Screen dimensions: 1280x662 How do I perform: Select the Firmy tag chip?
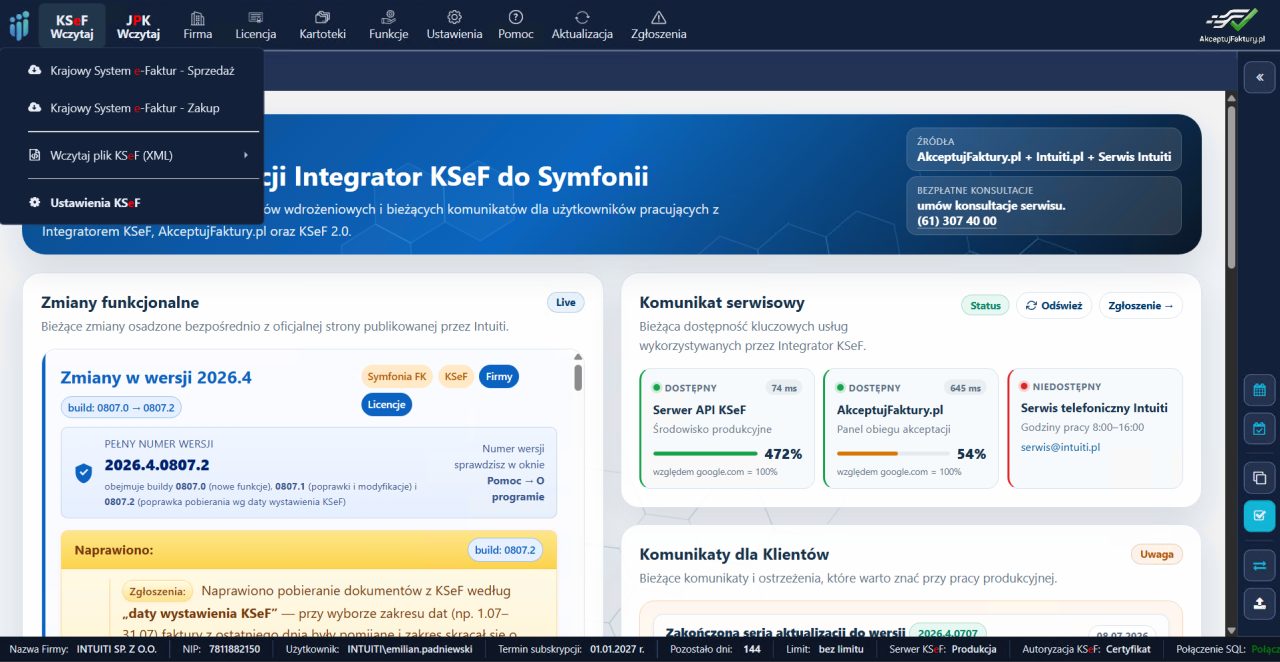click(499, 377)
